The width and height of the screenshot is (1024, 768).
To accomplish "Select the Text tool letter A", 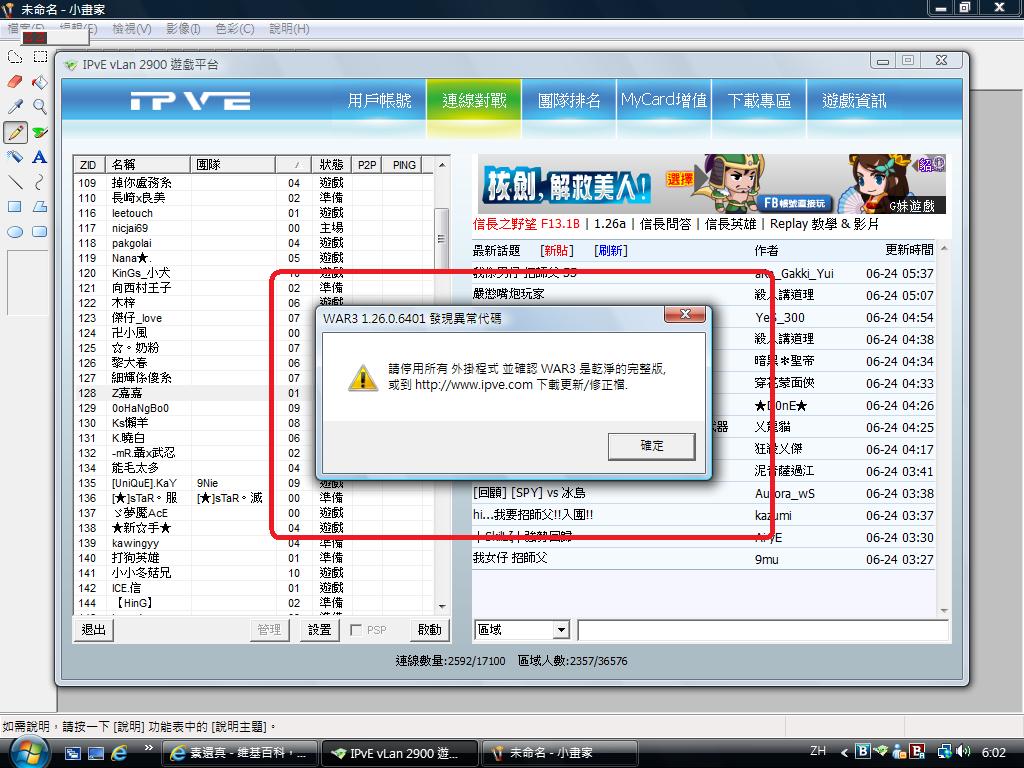I will 40,157.
